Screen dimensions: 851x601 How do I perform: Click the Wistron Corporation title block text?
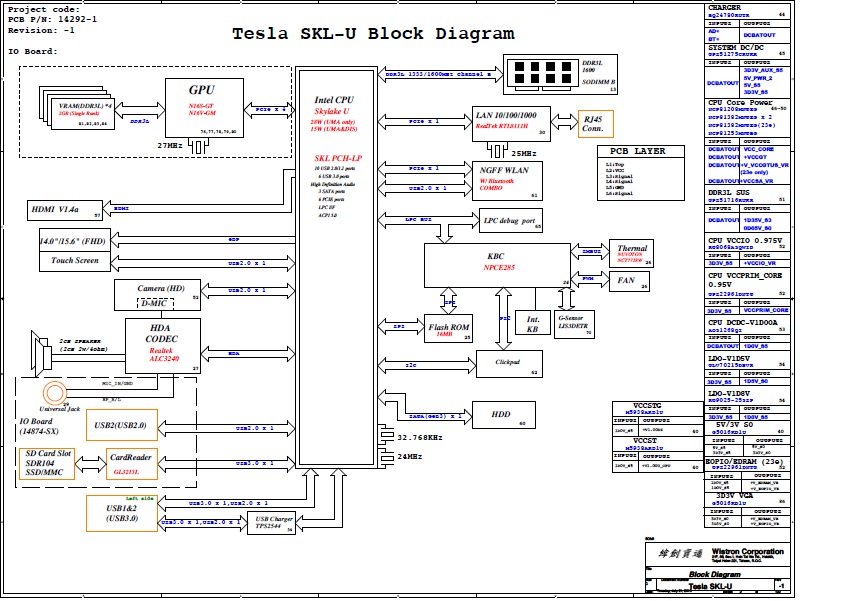click(748, 552)
